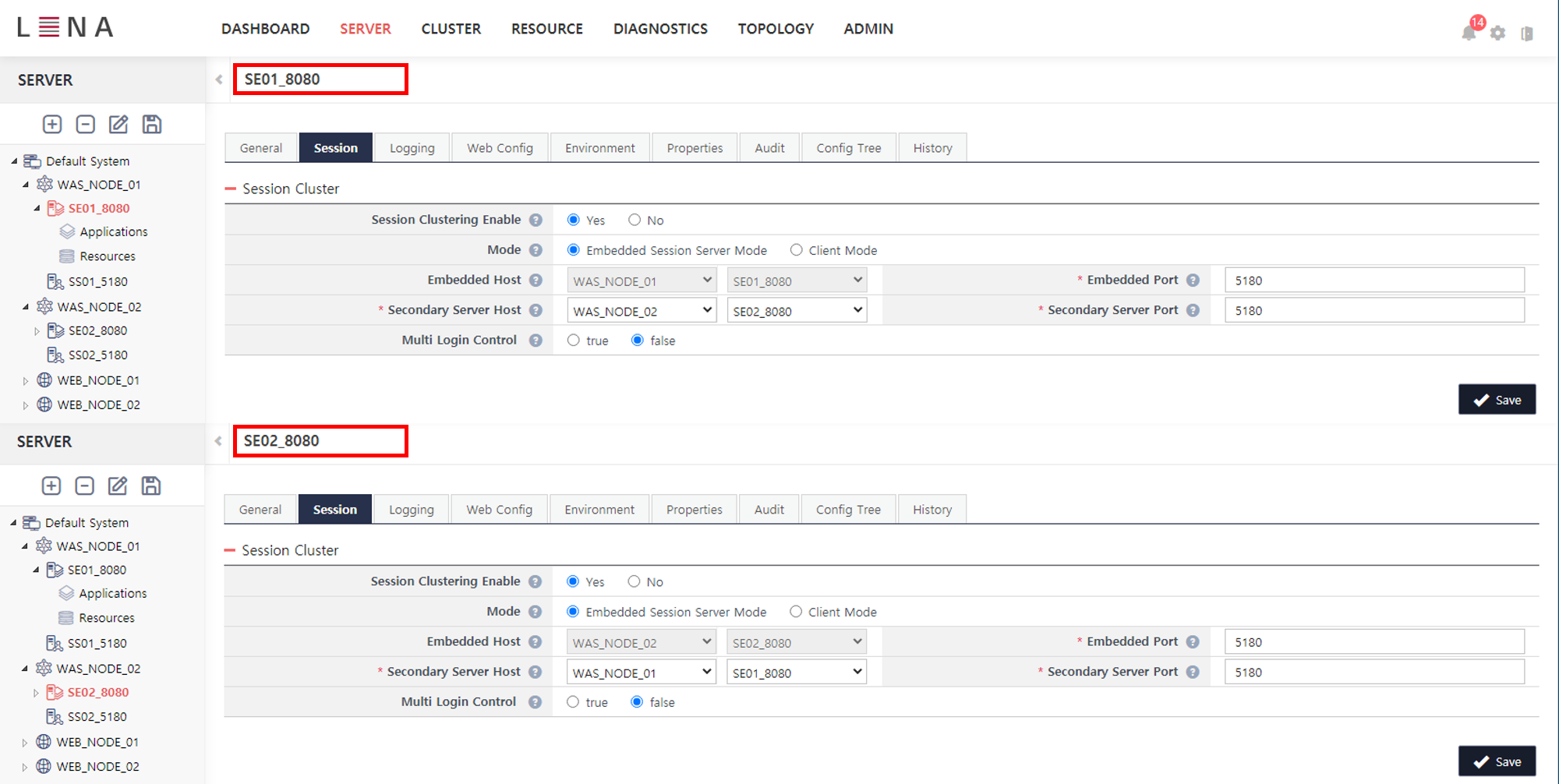Click the edit pencil icon in the lower SERVER panel
The width and height of the screenshot is (1559, 784).
(118, 486)
